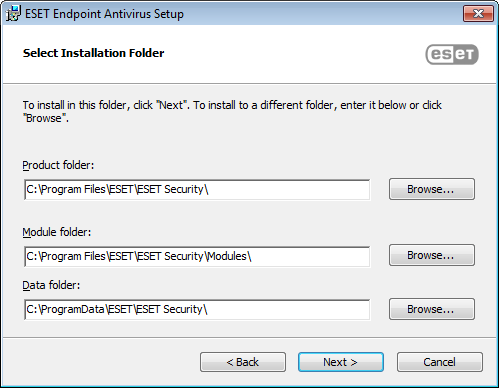Screen dimensions: 499x388
Task: Choose Browse beside the Data folder field
Action: coord(432,309)
